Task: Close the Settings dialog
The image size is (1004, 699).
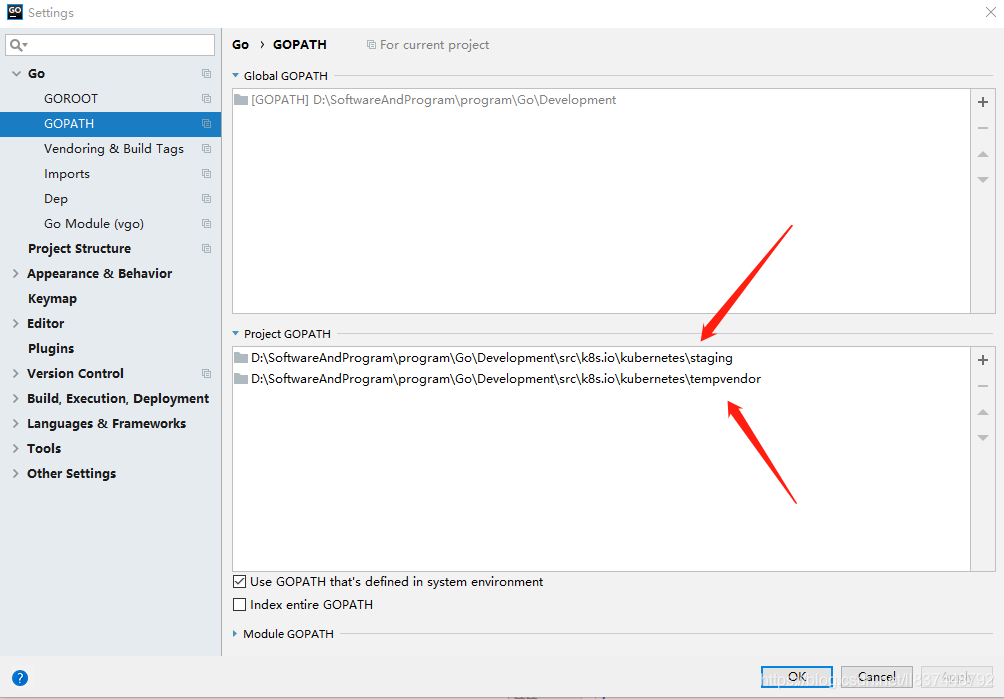Action: (x=990, y=12)
